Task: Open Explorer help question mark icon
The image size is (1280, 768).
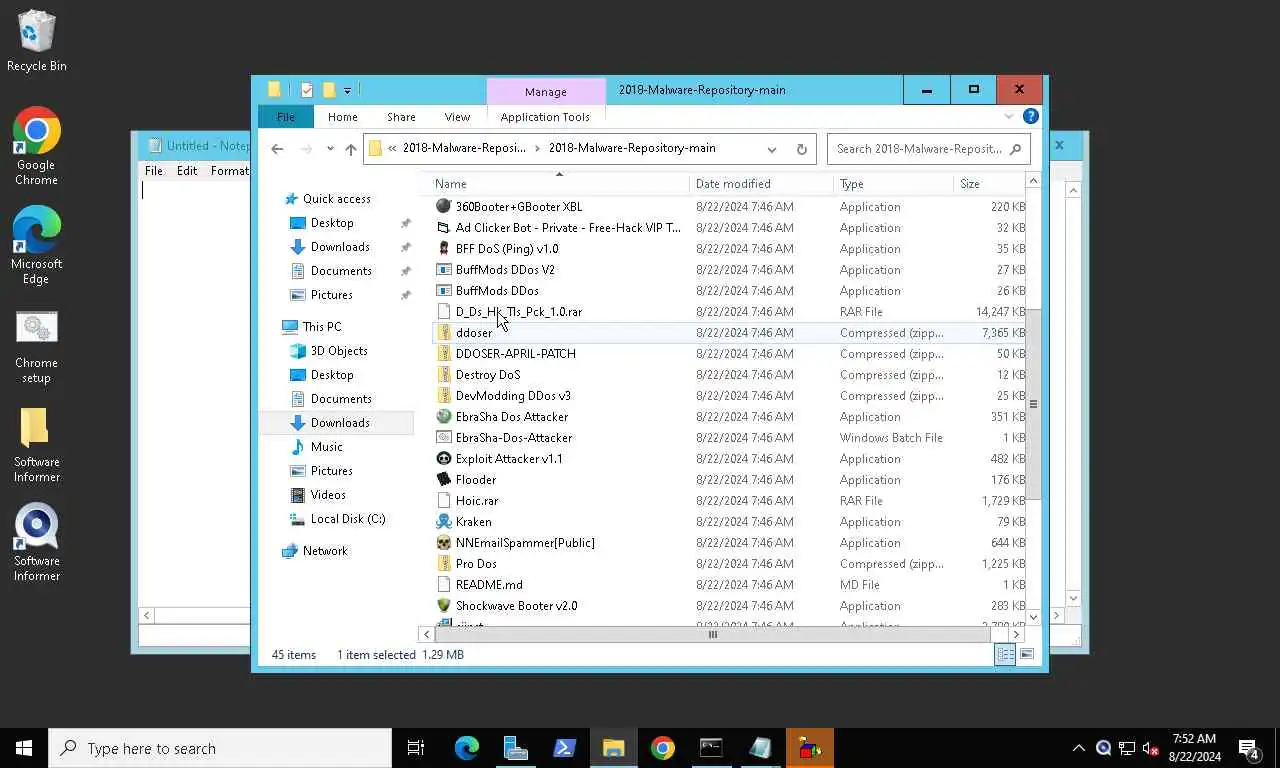Action: [x=1031, y=116]
